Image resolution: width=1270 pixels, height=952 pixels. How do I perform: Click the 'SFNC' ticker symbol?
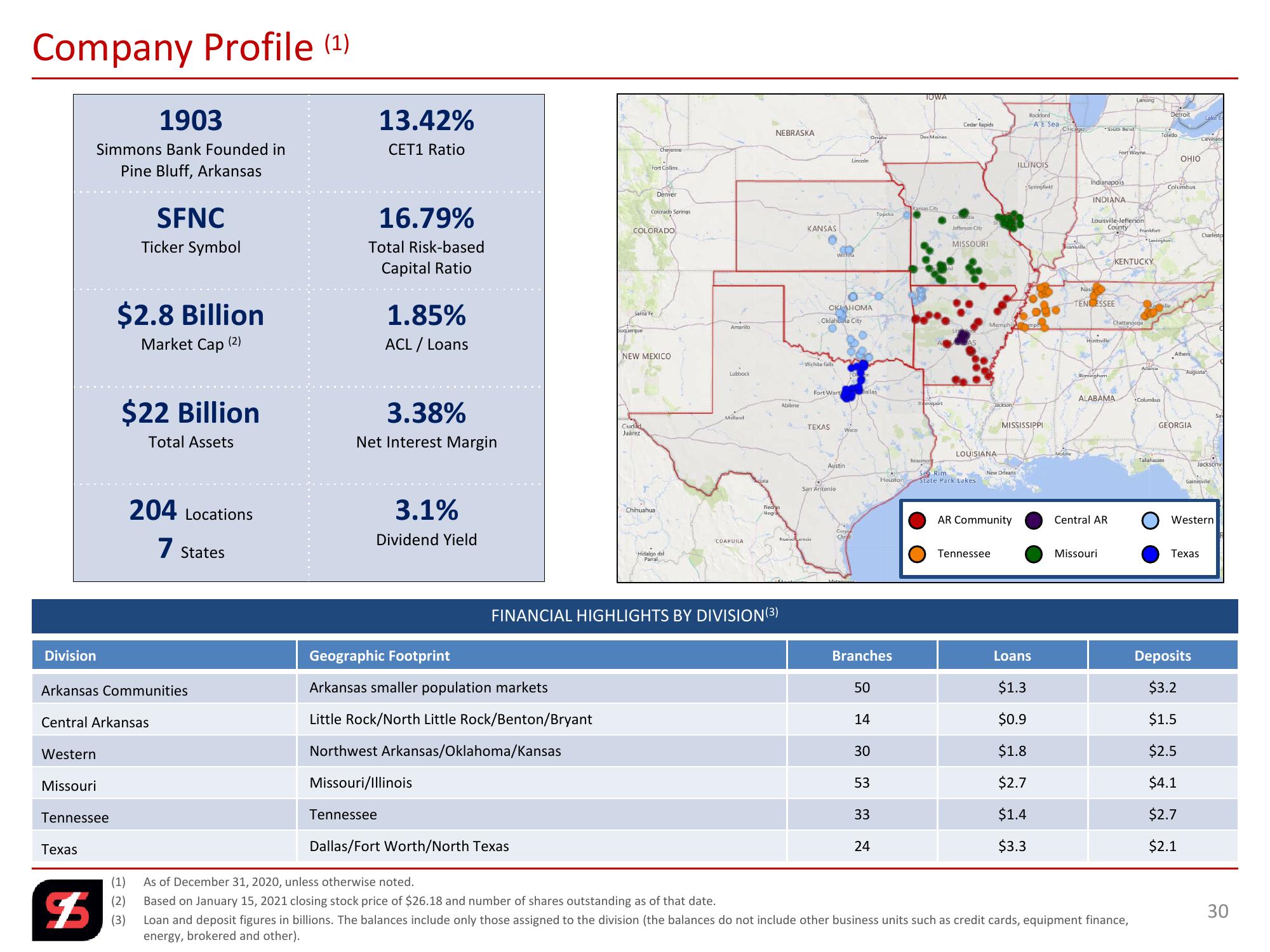[x=190, y=218]
